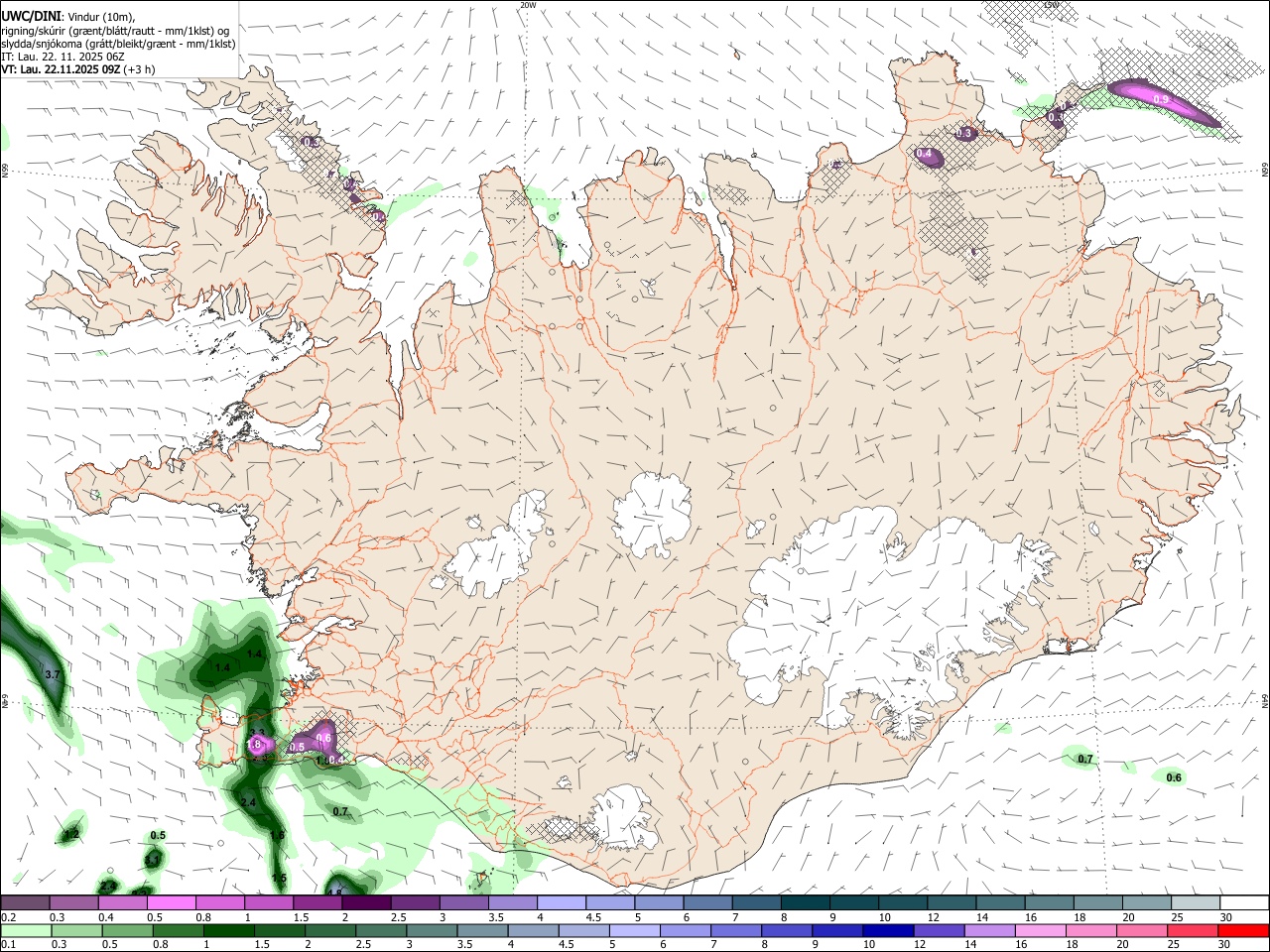This screenshot has height=952, width=1270.
Task: Click the 'IT: Lau. 22. 11. 2025 06Z' timestamp
Action: [63, 57]
